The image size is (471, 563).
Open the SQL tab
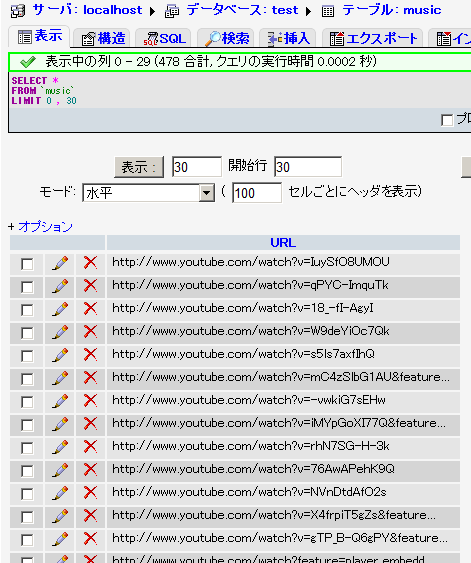coord(164,38)
